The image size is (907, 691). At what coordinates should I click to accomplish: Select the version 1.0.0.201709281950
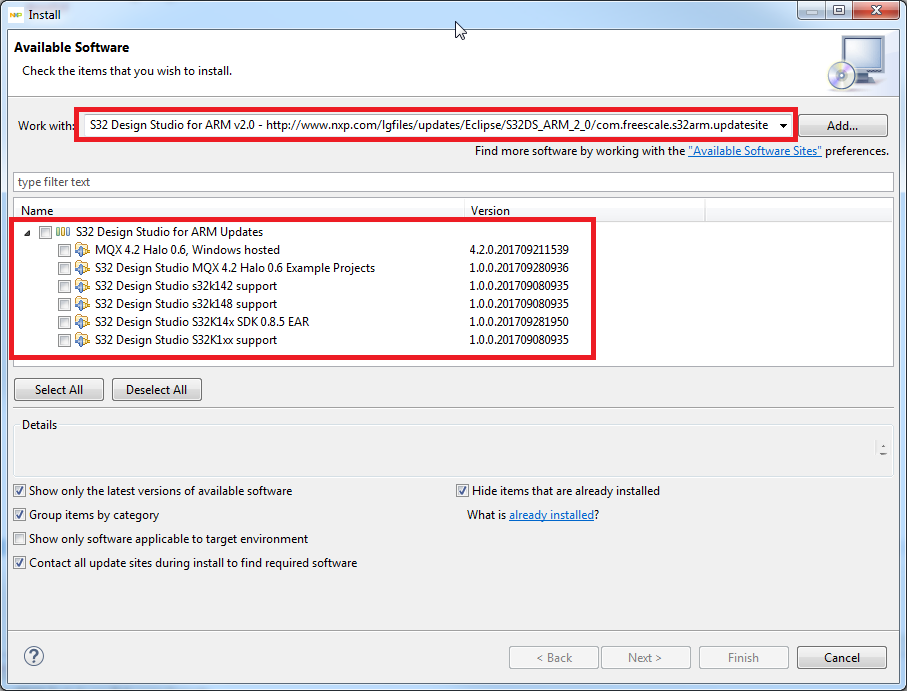click(x=519, y=322)
